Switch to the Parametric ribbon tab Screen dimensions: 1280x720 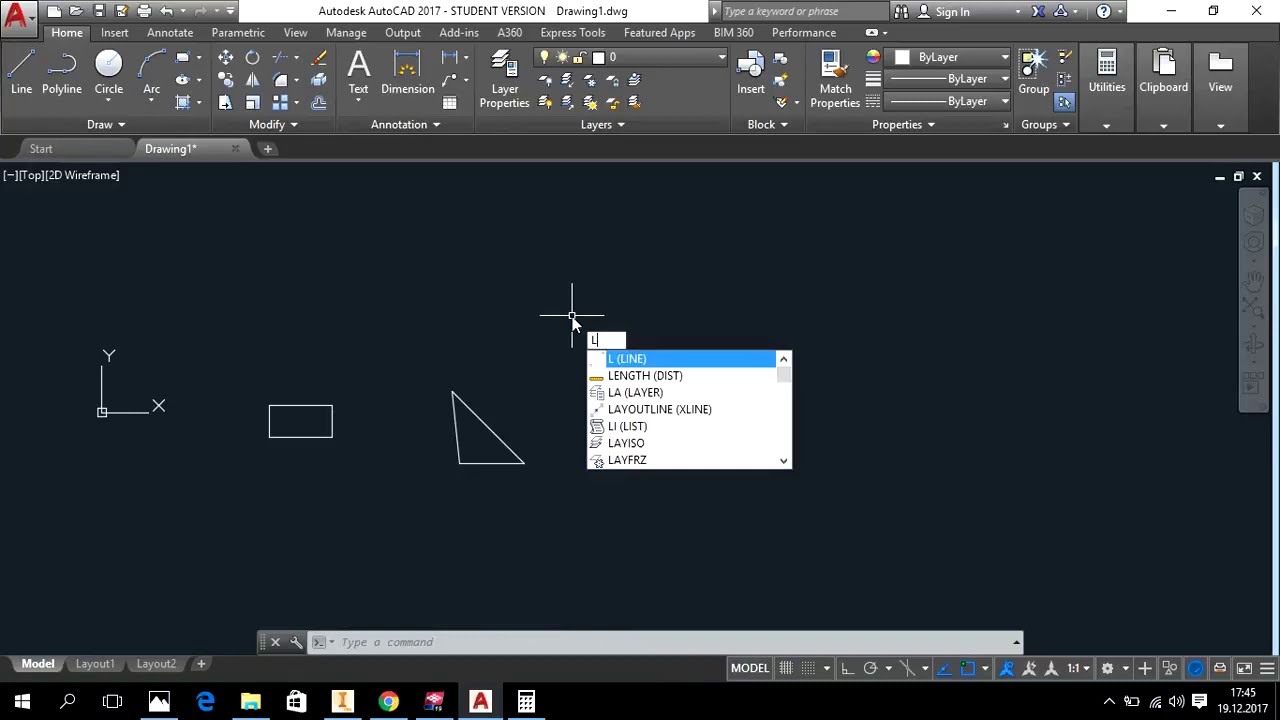(x=238, y=33)
